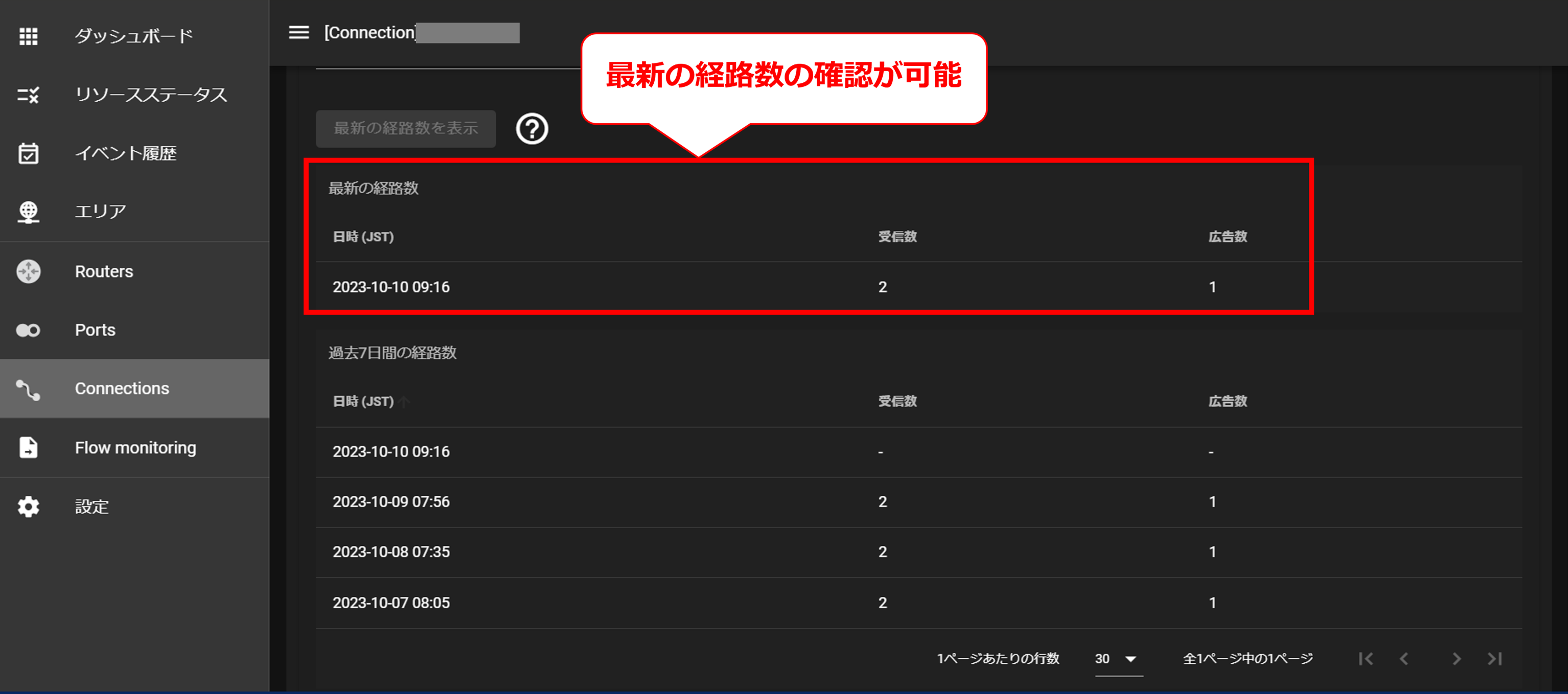Select the Flow monitoring menu item
The width and height of the screenshot is (1568, 694).
coord(135,448)
